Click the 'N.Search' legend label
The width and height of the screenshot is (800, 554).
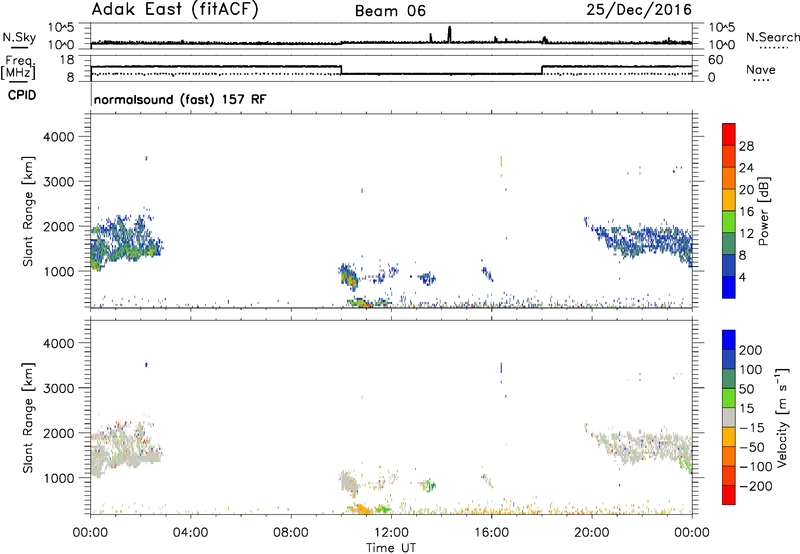[772, 37]
